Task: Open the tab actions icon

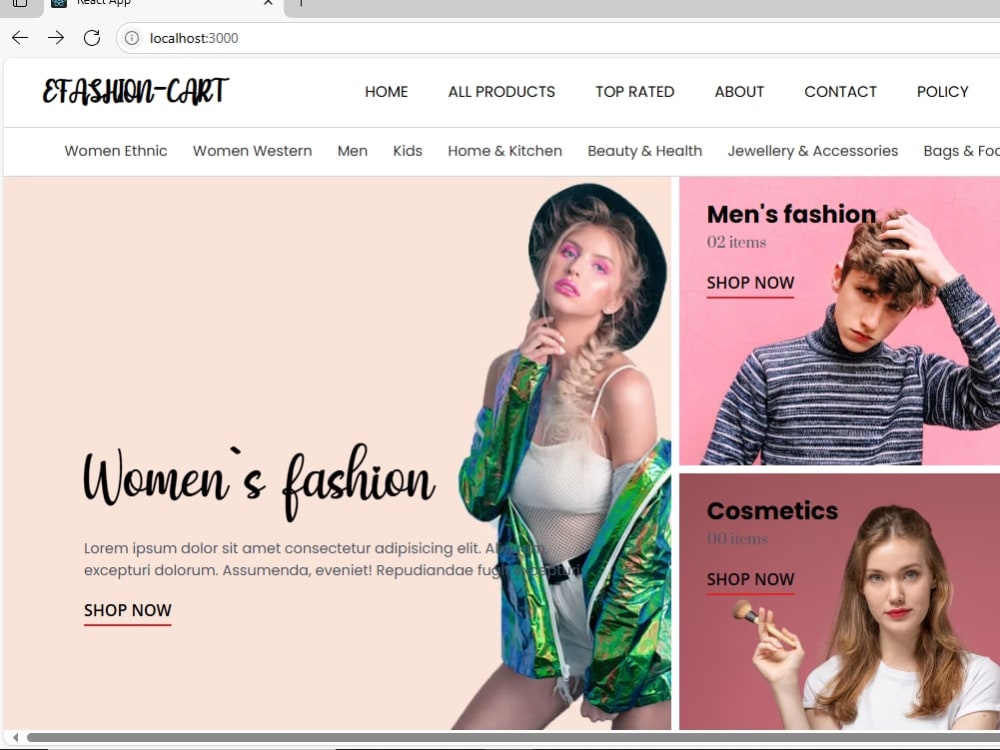Action: pyautogui.click(x=20, y=3)
